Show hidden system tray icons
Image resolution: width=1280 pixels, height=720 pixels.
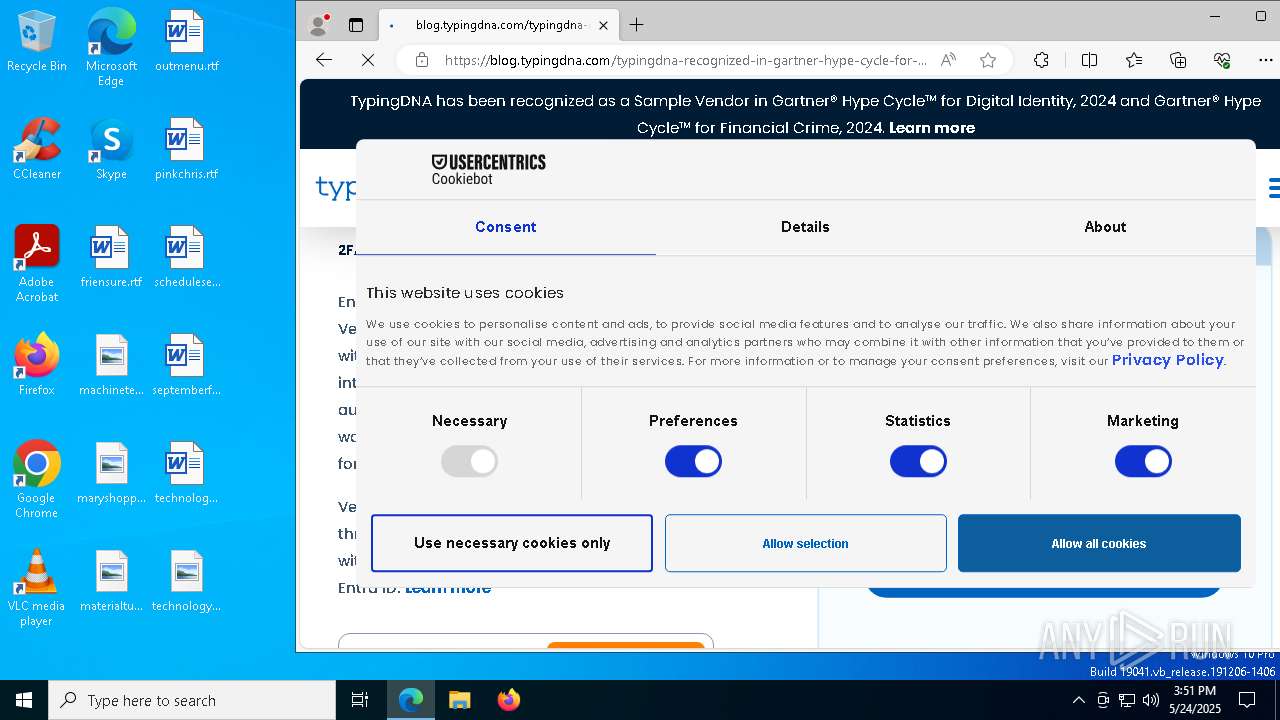tap(1078, 700)
